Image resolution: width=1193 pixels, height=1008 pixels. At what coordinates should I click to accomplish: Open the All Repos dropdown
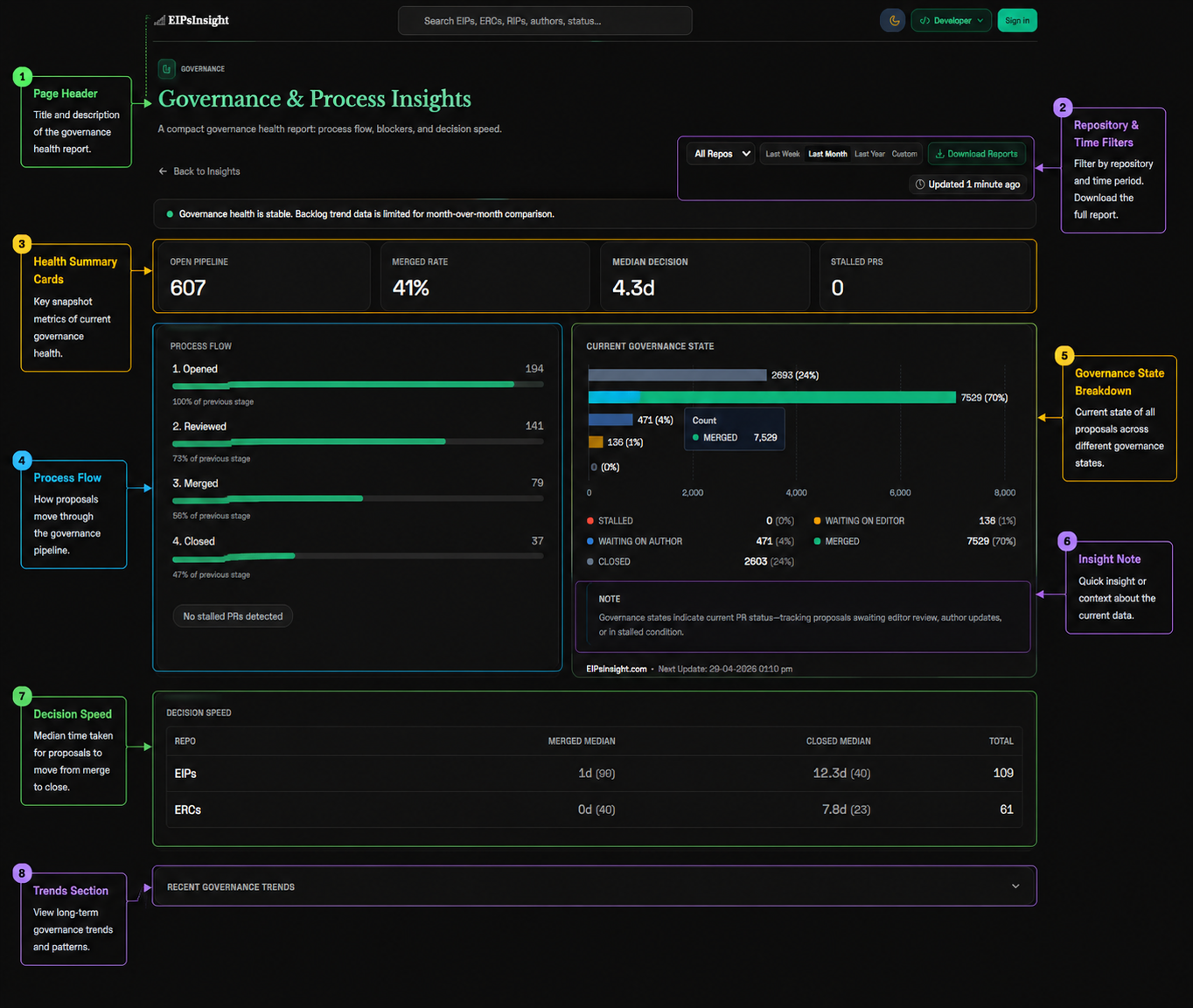click(x=722, y=154)
